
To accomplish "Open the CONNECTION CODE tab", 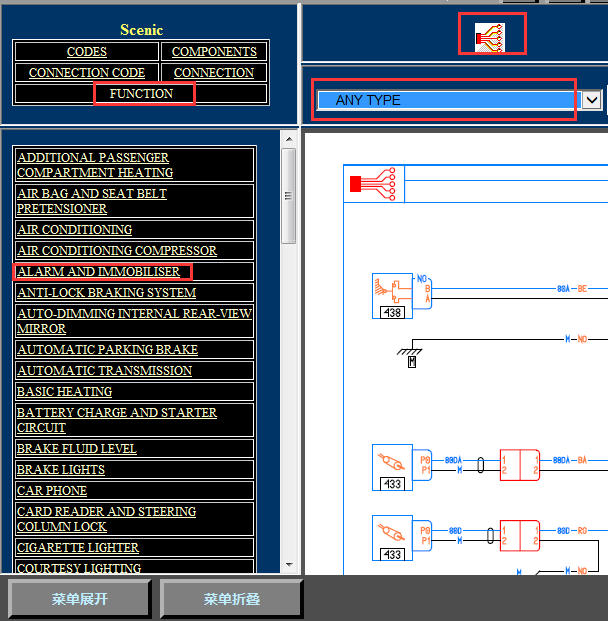I will click(87, 72).
